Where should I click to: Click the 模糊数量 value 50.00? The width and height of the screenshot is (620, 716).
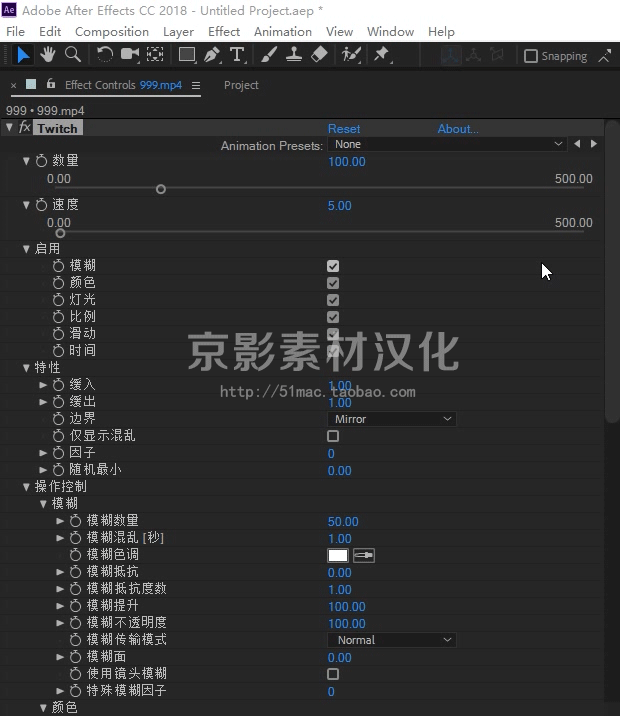343,521
